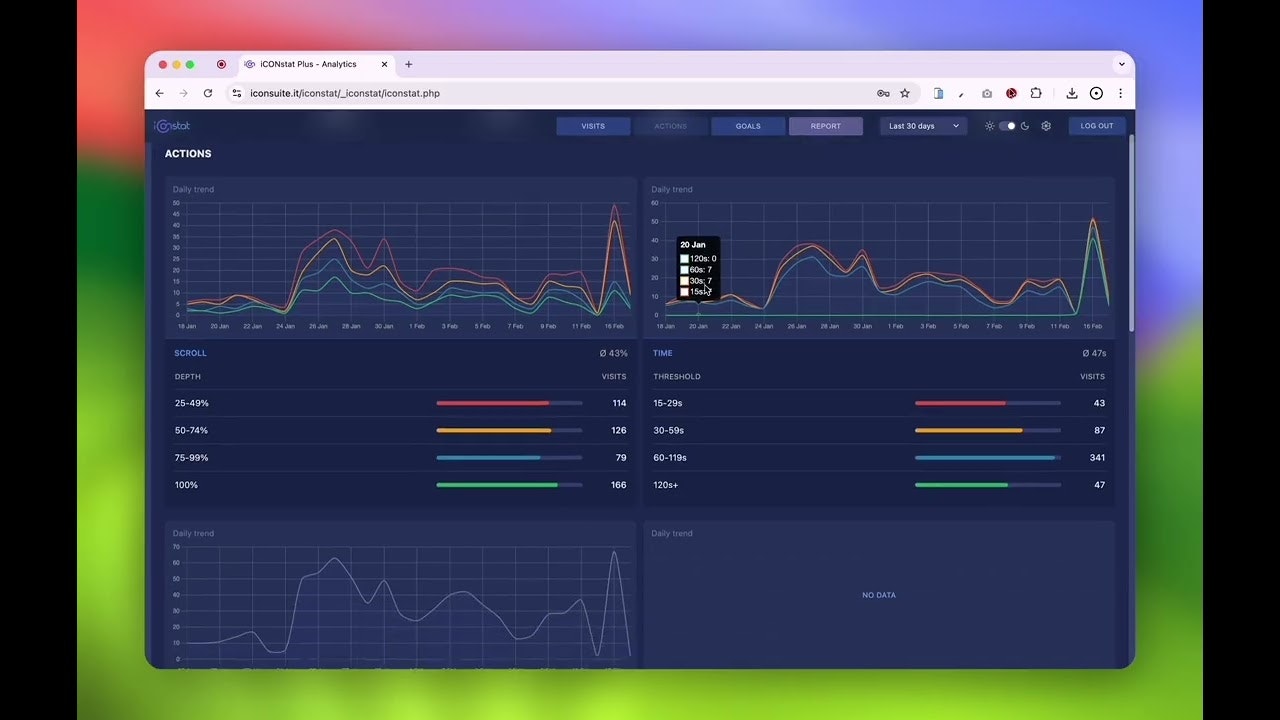The image size is (1280, 720).
Task: Click the SCROLL section heading
Action: [190, 353]
